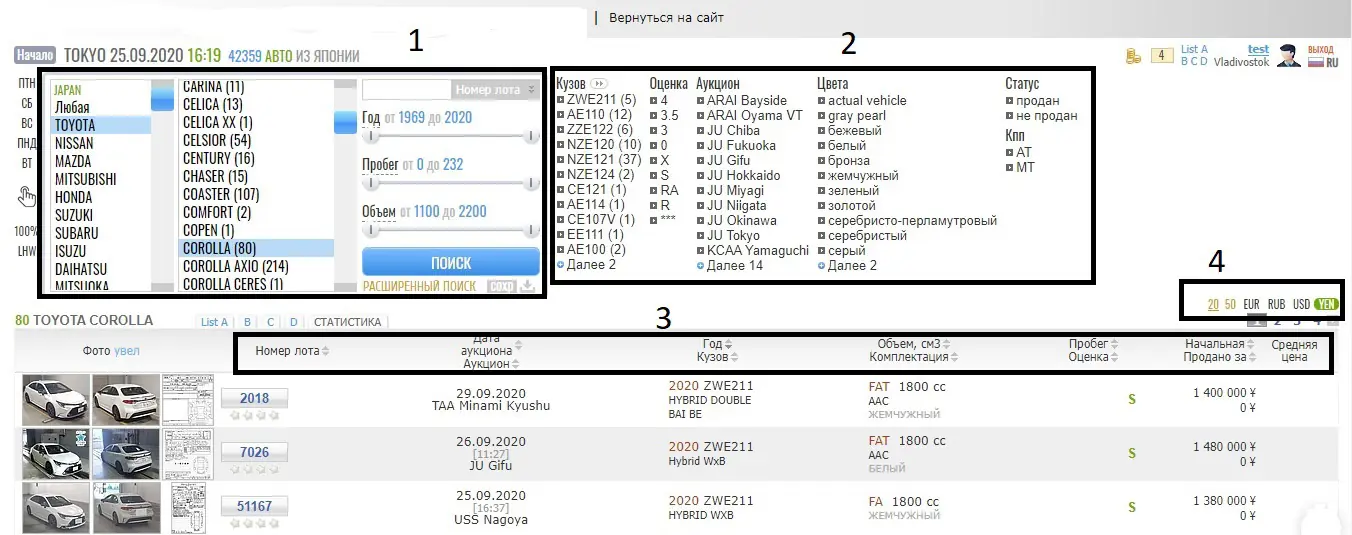Open the Номер лота dropdown
The height and width of the screenshot is (535, 1352).
(x=495, y=89)
